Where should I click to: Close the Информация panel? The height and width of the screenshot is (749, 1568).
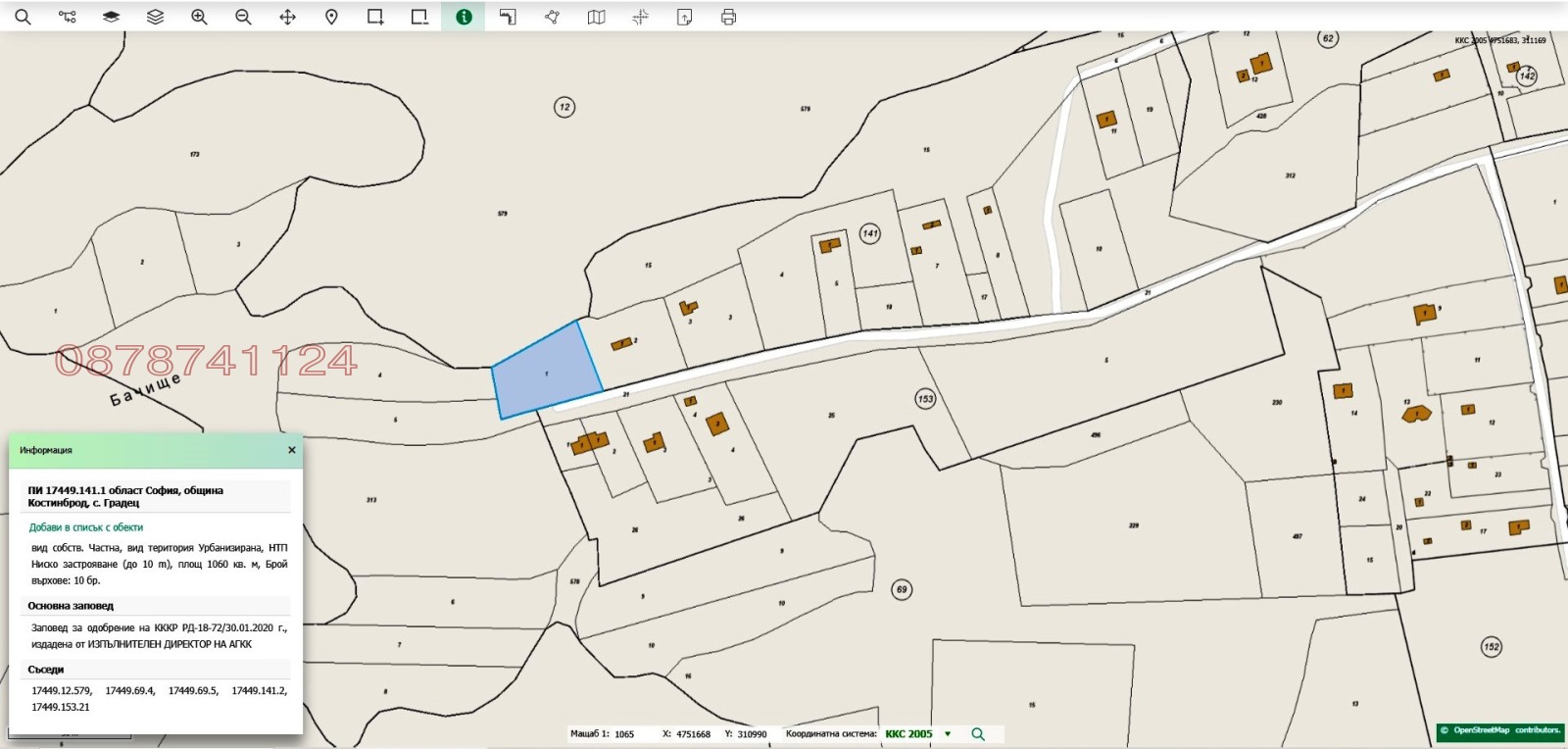291,450
